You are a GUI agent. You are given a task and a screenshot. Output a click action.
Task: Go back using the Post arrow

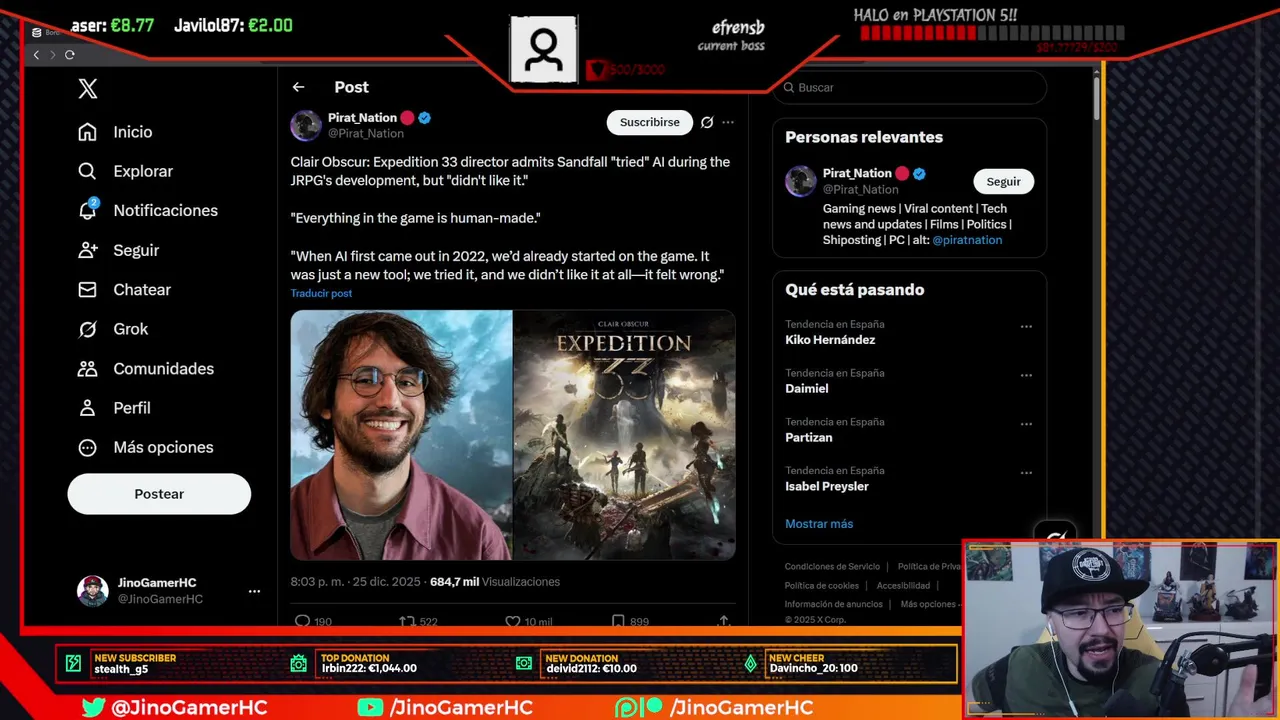point(298,87)
